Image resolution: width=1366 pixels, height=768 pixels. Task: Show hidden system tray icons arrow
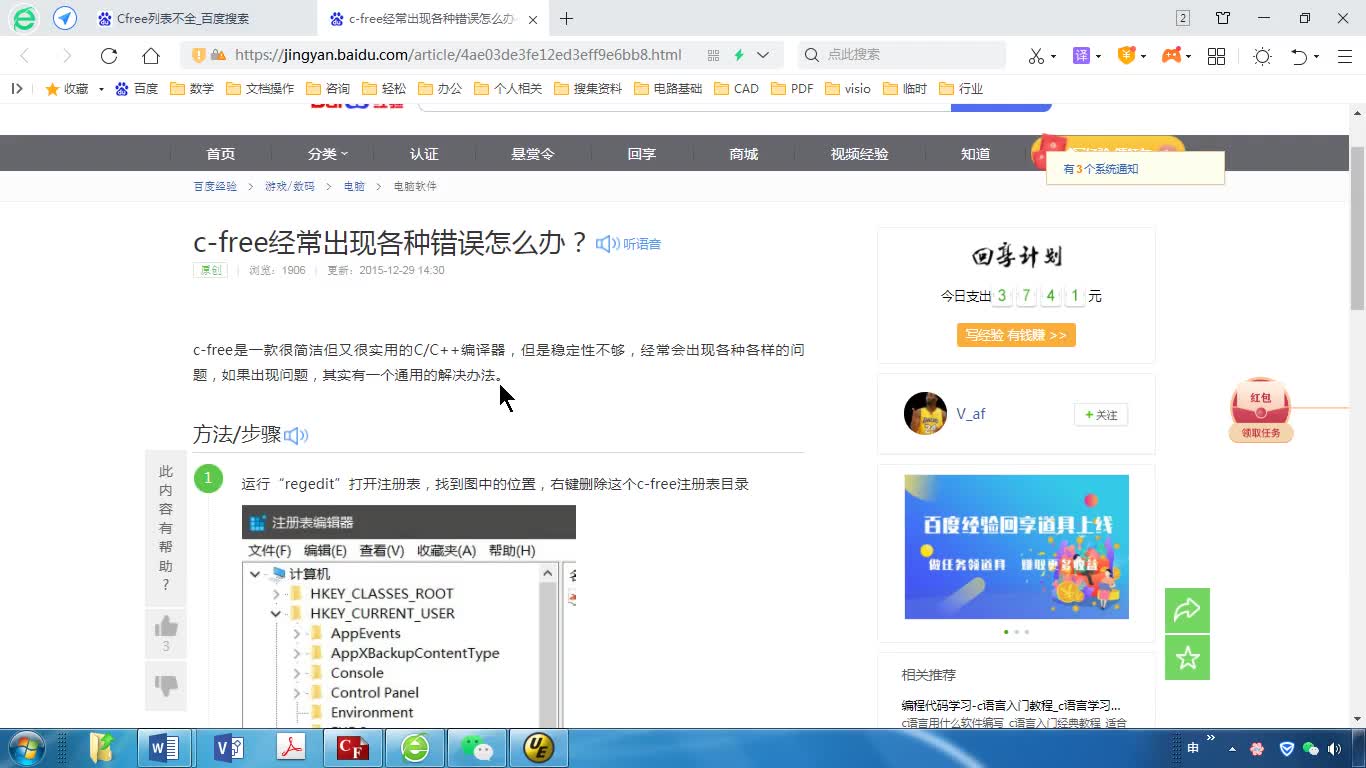click(x=1232, y=748)
